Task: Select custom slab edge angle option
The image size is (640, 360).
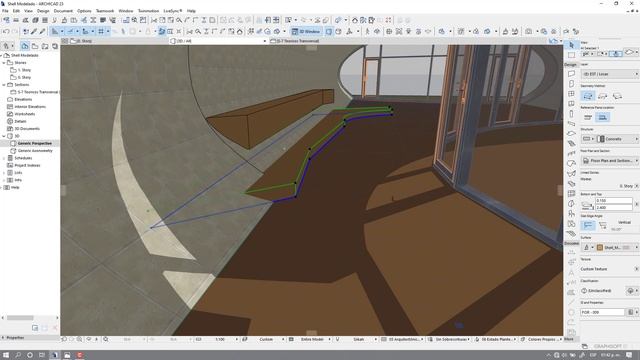Action: [602, 225]
